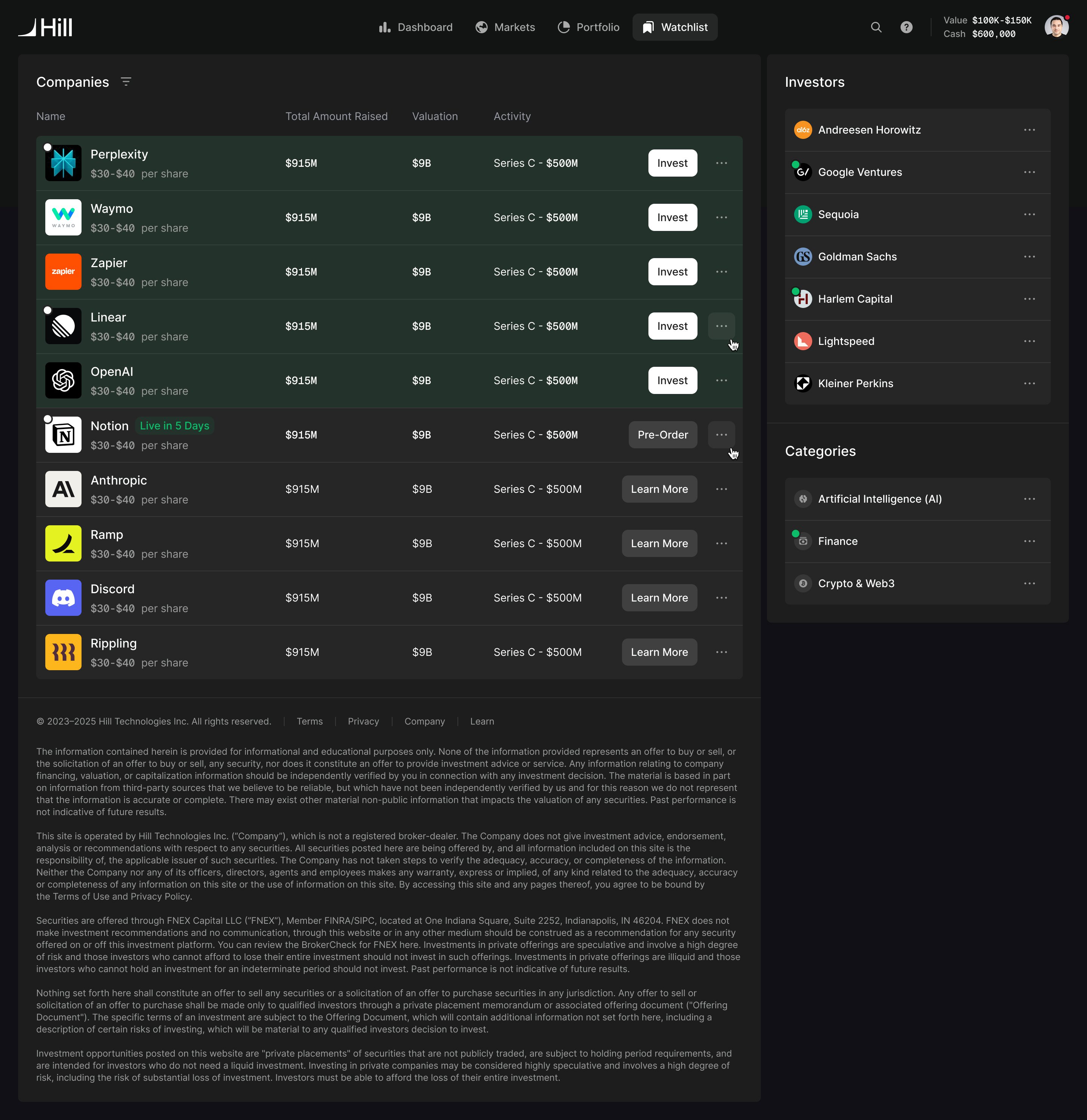Click the Companies filter icon
The height and width of the screenshot is (1120, 1087).
pyautogui.click(x=126, y=82)
